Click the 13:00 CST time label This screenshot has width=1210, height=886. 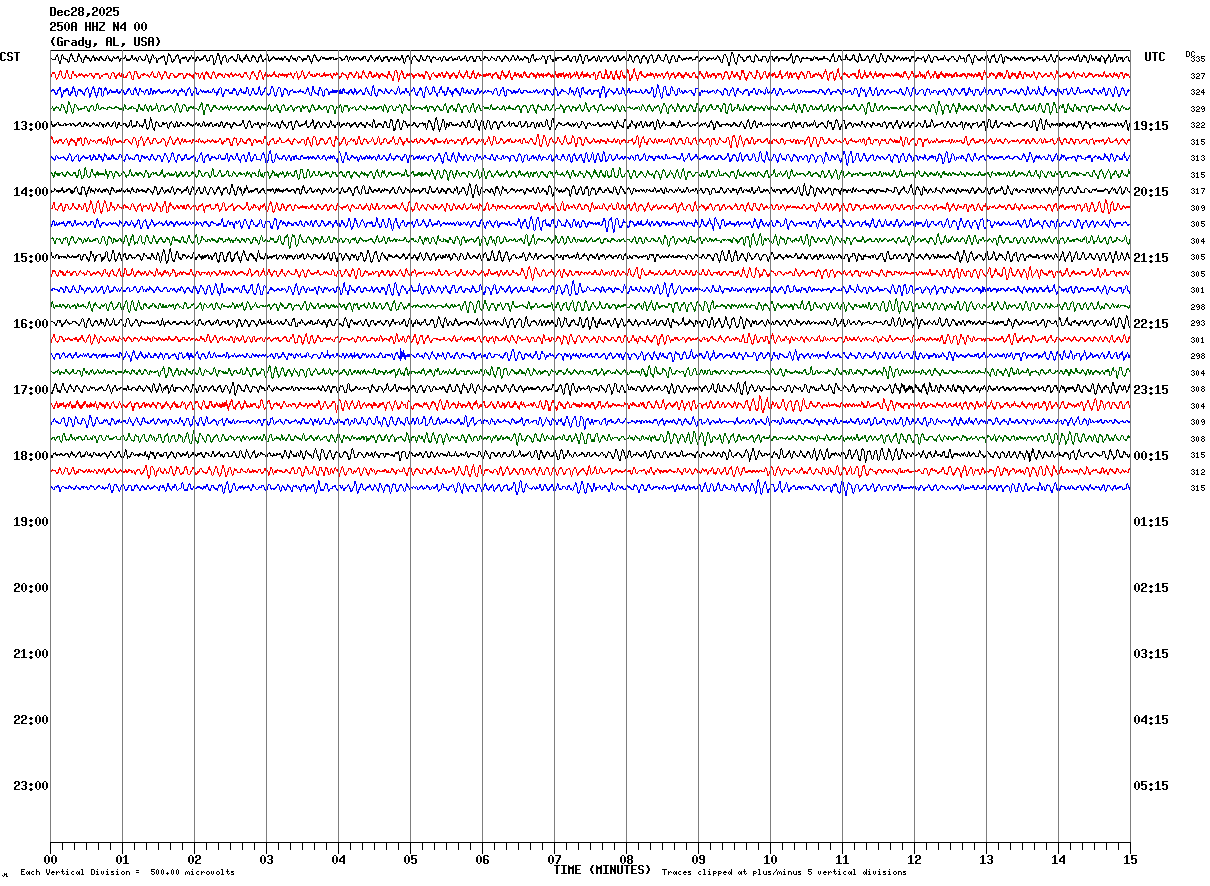pos(31,126)
